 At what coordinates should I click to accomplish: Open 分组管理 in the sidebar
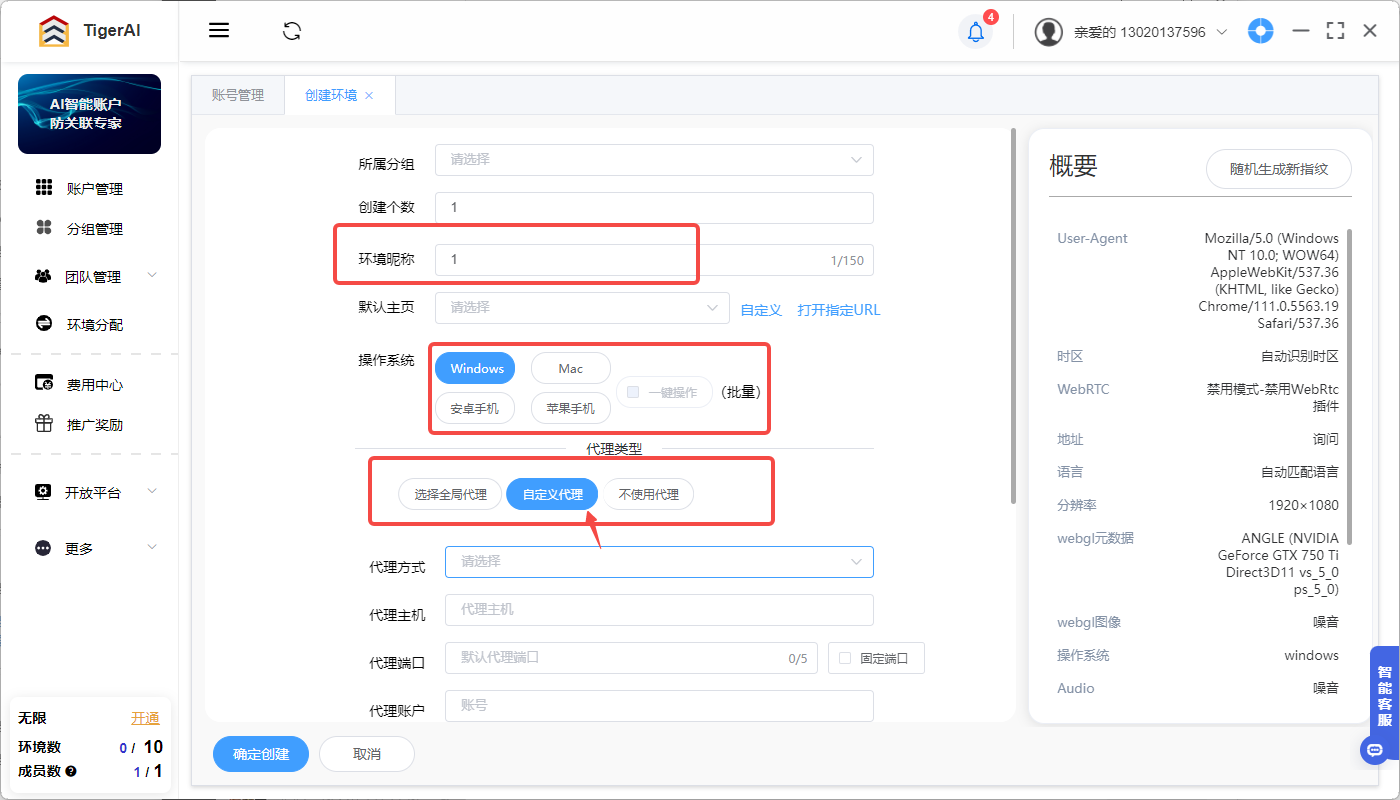95,229
